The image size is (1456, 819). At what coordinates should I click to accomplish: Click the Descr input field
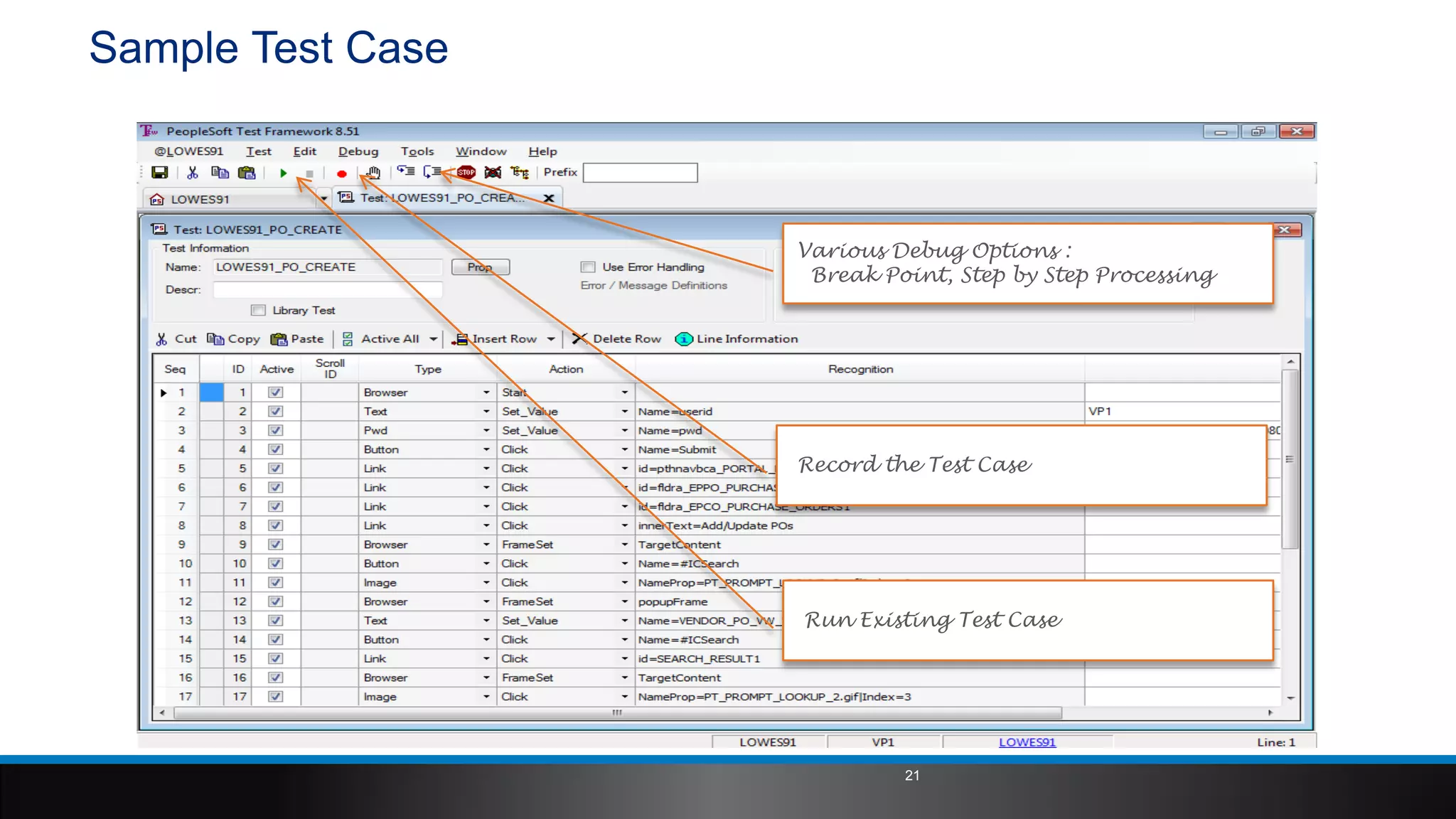tap(328, 290)
